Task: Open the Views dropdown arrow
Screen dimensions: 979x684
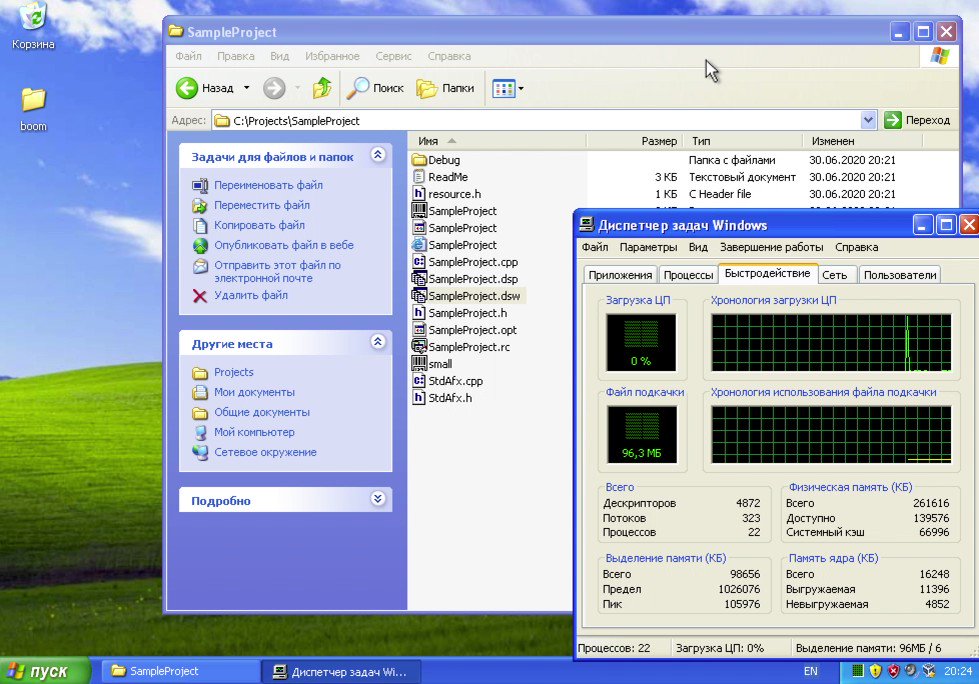Action: tap(521, 89)
